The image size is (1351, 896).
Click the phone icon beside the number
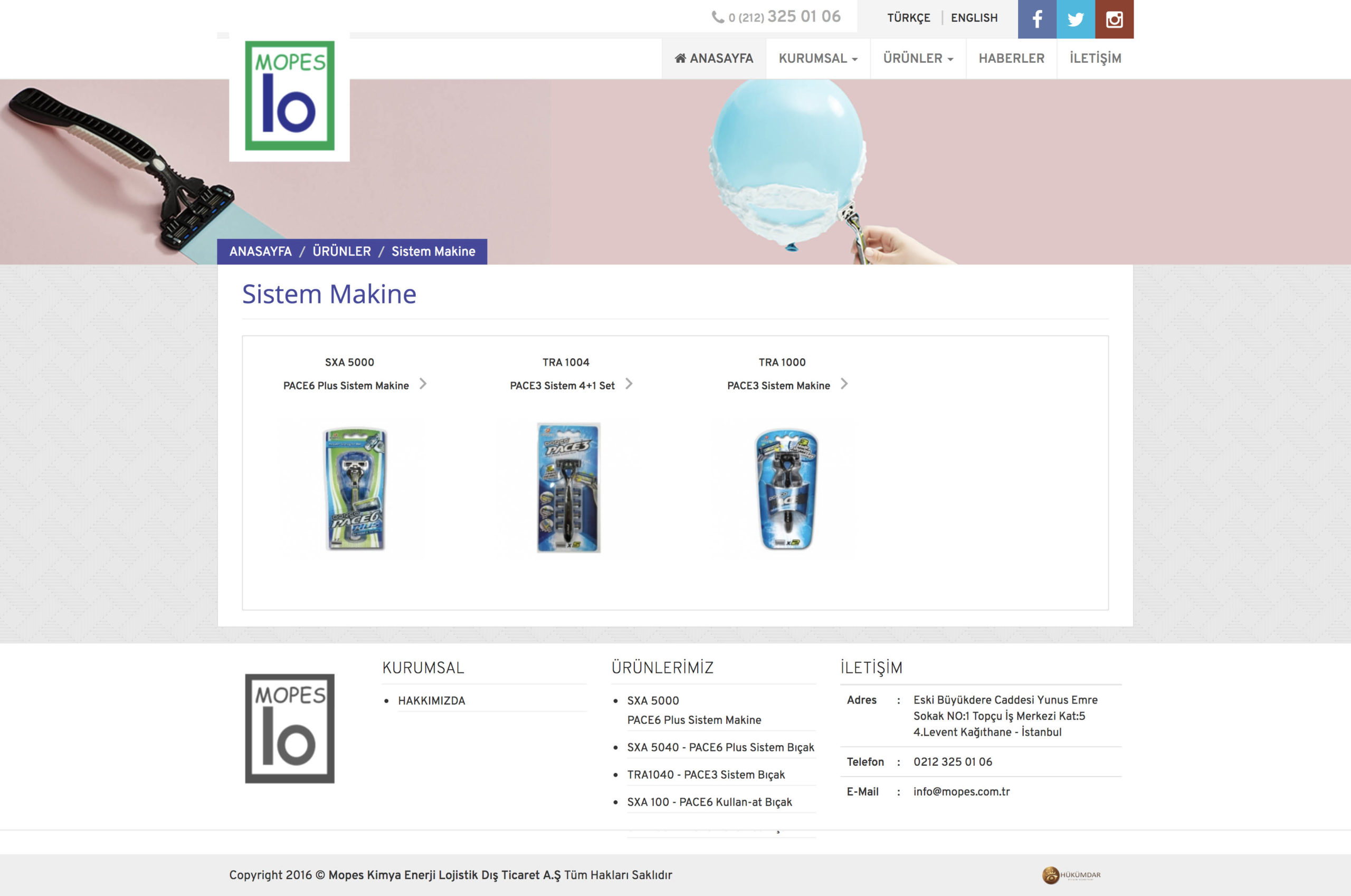click(718, 17)
